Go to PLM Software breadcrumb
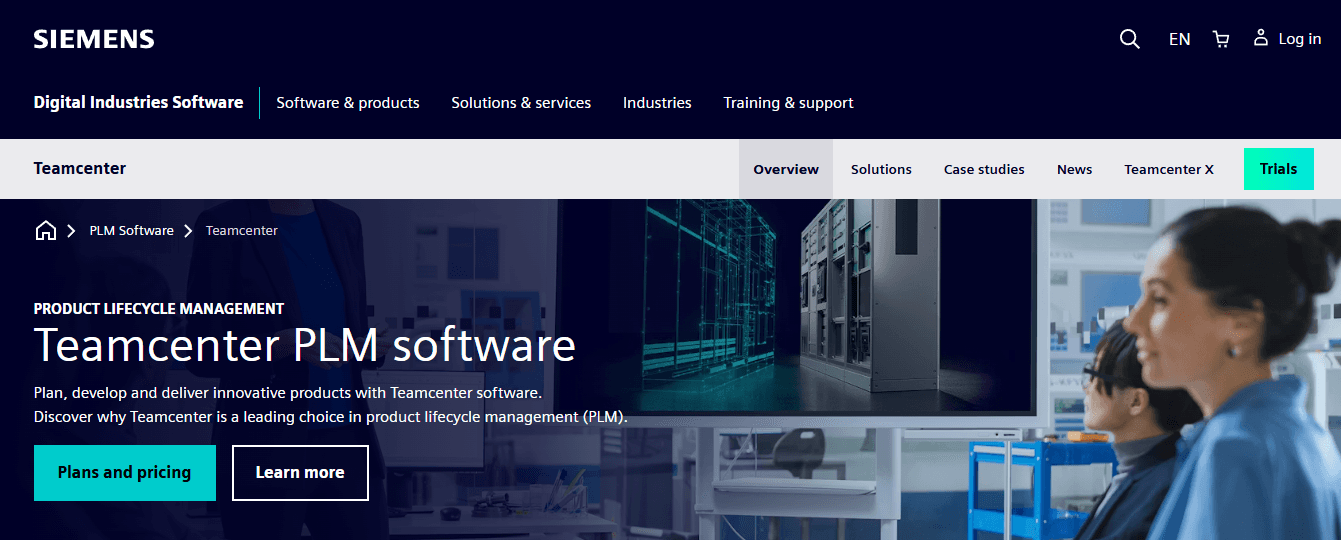The image size is (1341, 540). pos(132,230)
